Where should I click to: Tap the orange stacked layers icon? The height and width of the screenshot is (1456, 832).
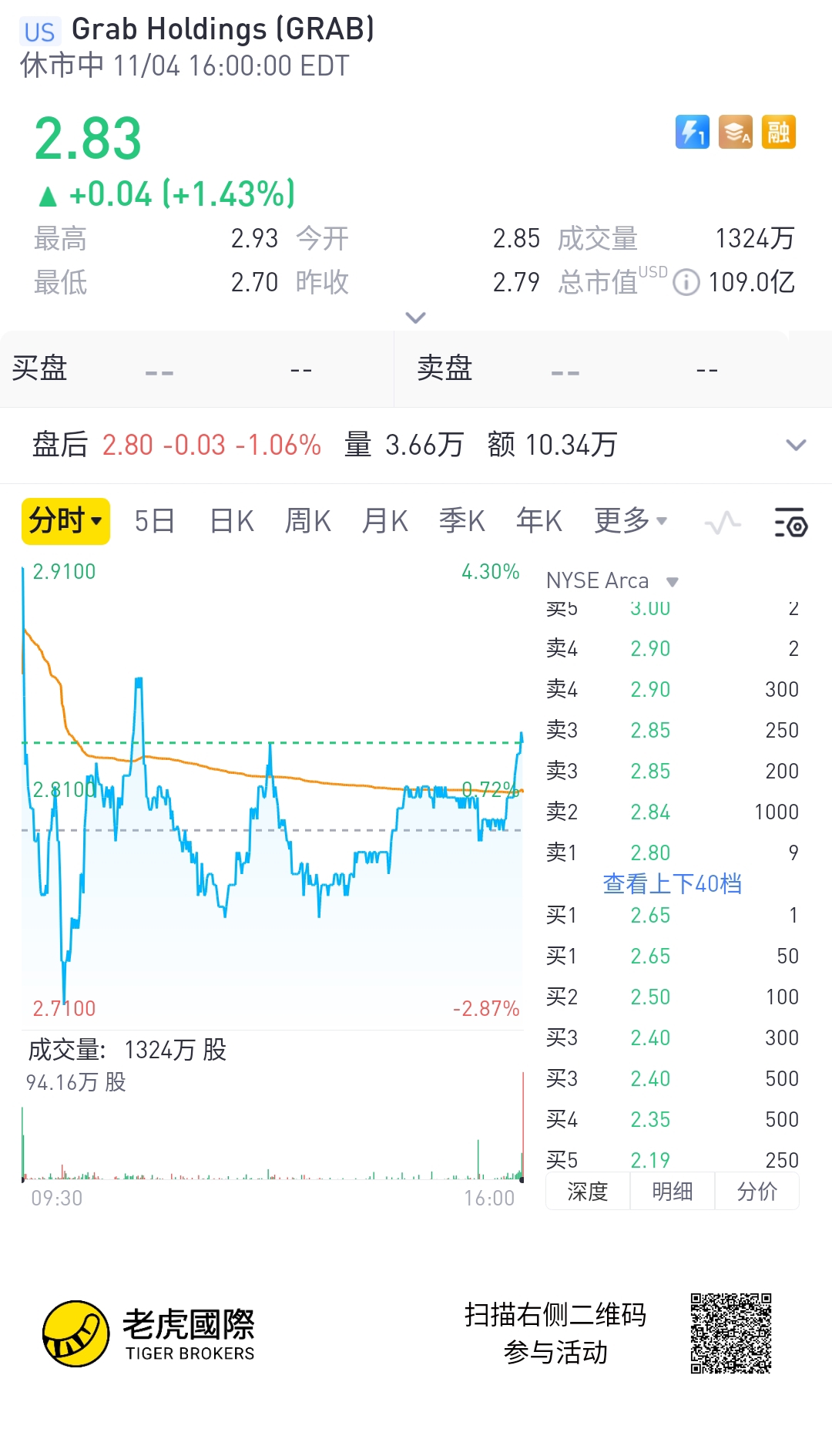click(x=735, y=132)
